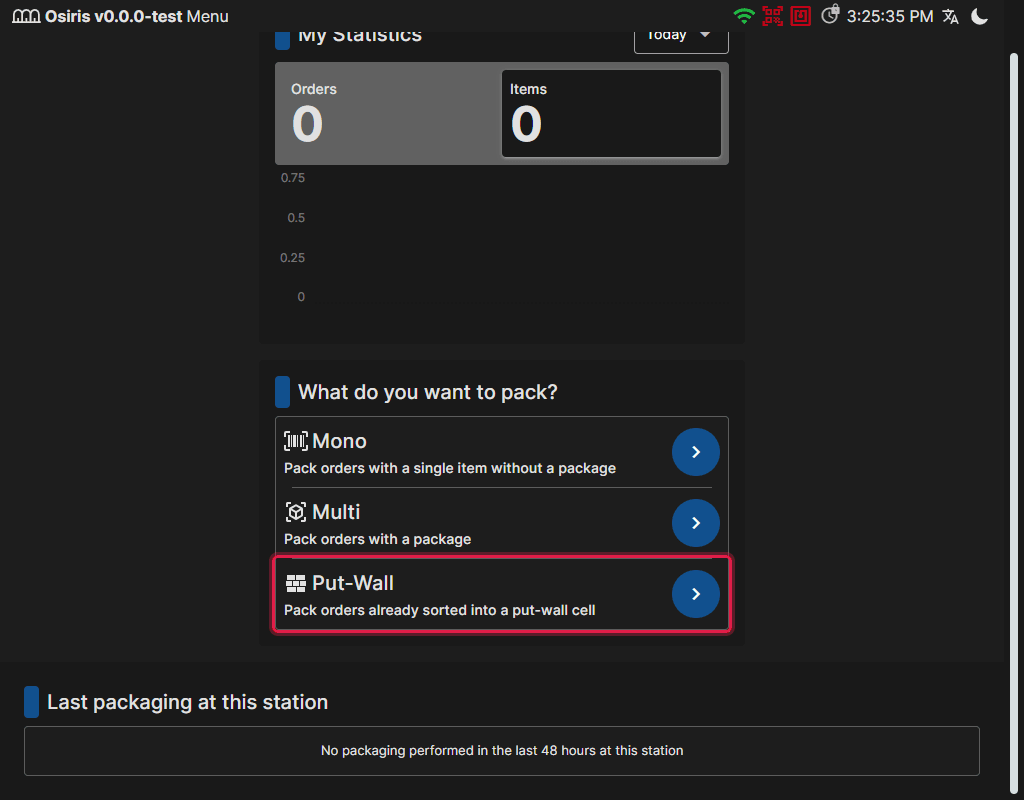Check the green Wi-Fi status icon
Viewport: 1024px width, 800px height.
coord(744,16)
